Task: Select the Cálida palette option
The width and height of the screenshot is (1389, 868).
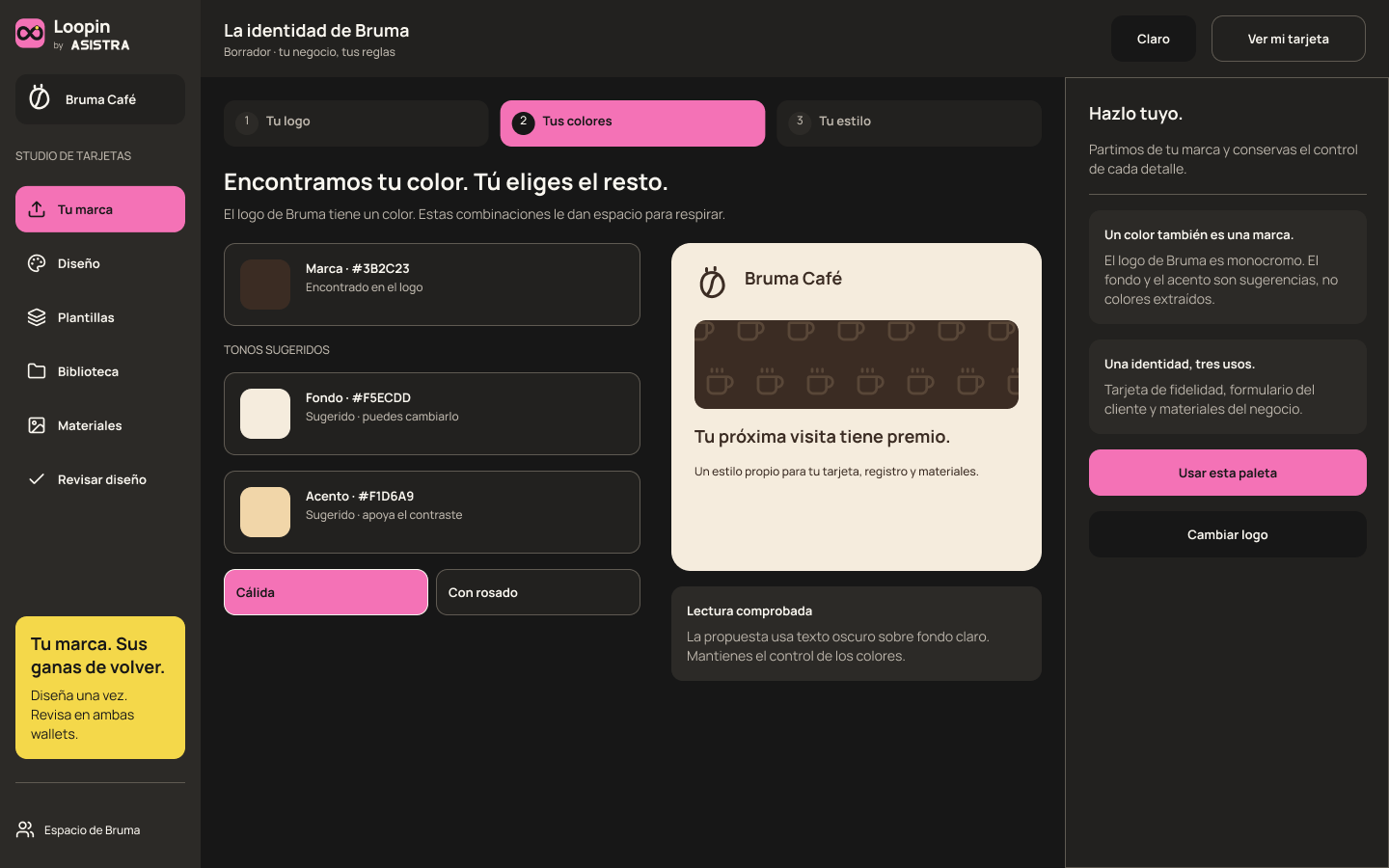Action: point(326,592)
